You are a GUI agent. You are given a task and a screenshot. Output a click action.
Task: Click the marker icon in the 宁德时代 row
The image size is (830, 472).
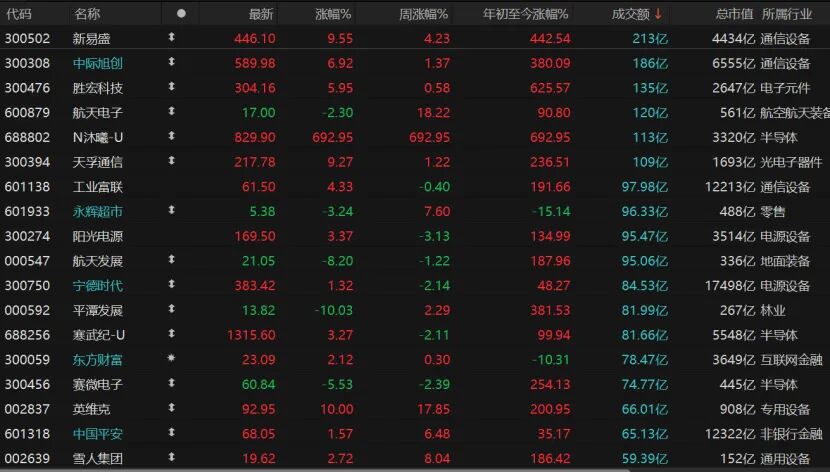coord(171,285)
